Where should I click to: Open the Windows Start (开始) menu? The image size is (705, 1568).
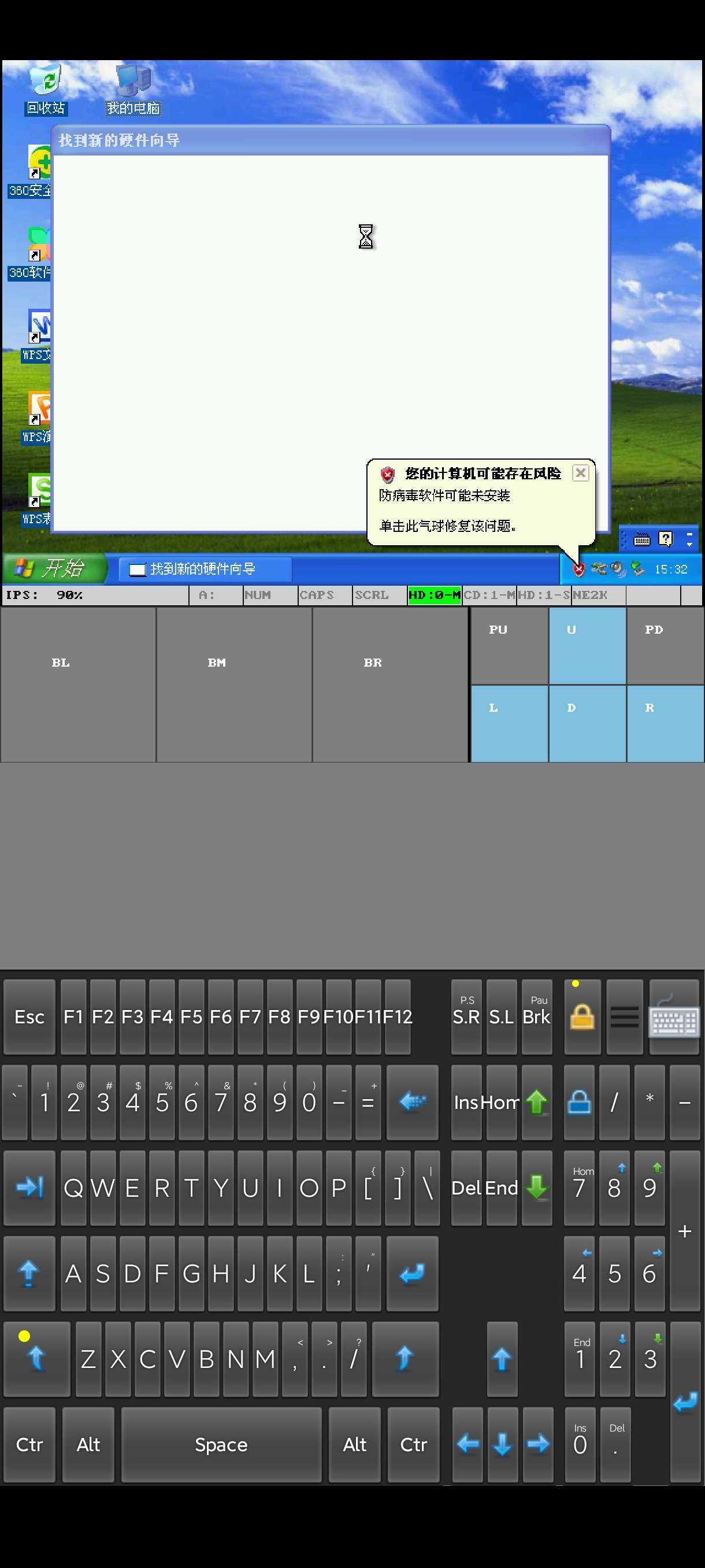coord(54,568)
